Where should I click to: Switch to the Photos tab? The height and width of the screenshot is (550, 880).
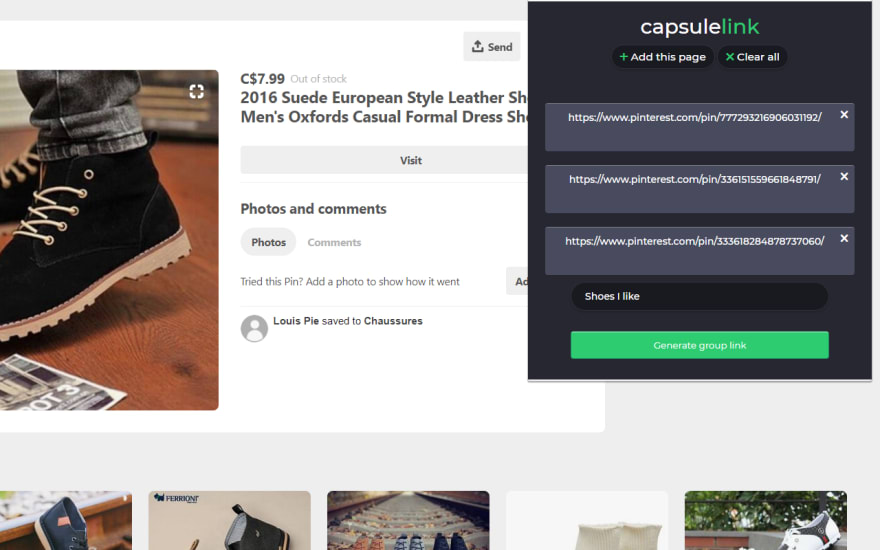point(268,242)
